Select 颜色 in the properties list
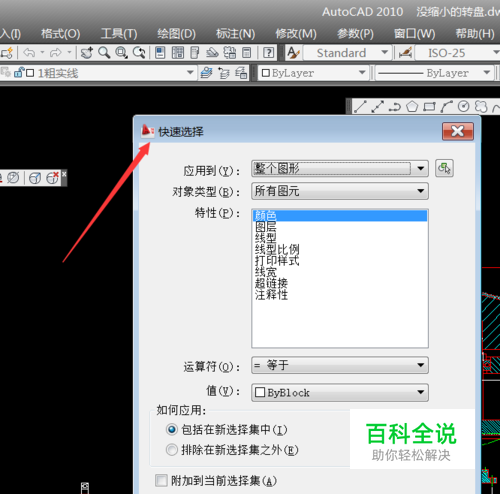This screenshot has width=500, height=494. 340,216
